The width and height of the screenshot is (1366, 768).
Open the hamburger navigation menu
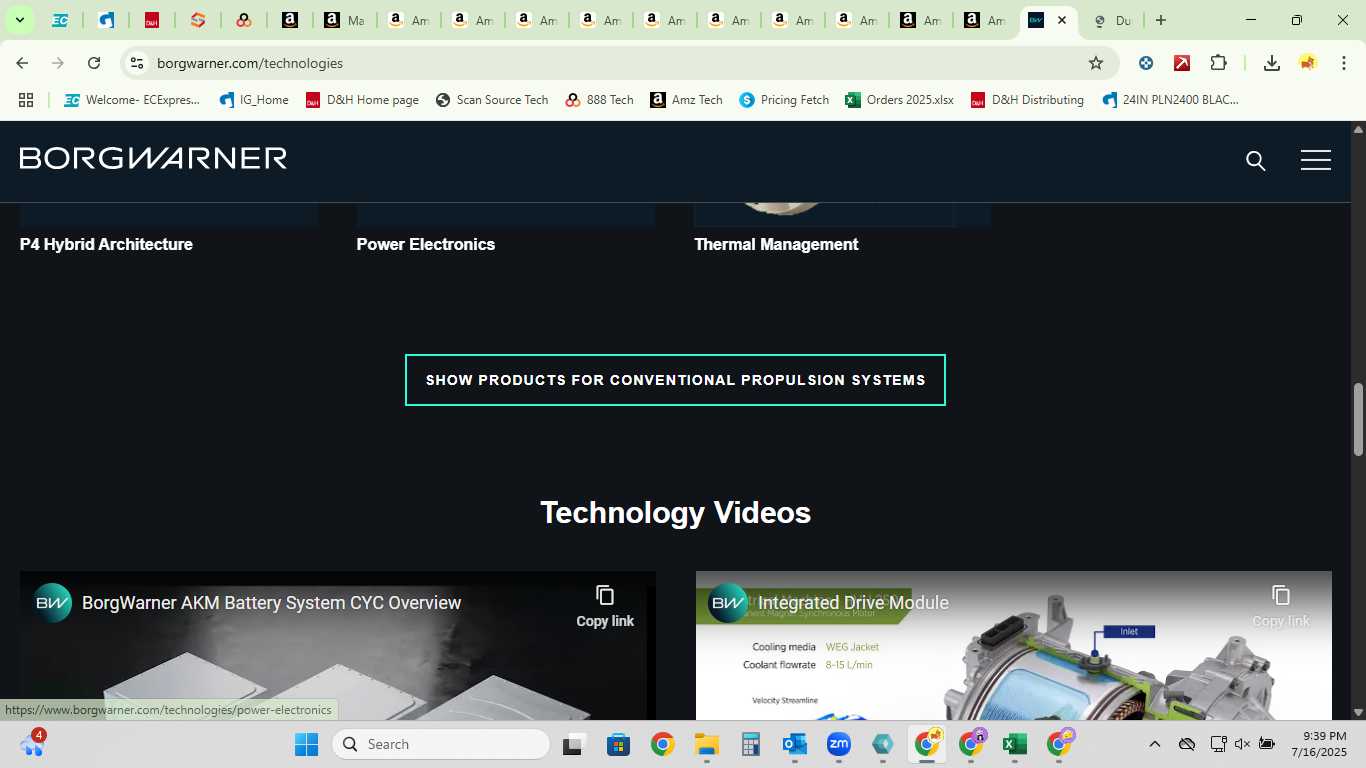click(1315, 160)
